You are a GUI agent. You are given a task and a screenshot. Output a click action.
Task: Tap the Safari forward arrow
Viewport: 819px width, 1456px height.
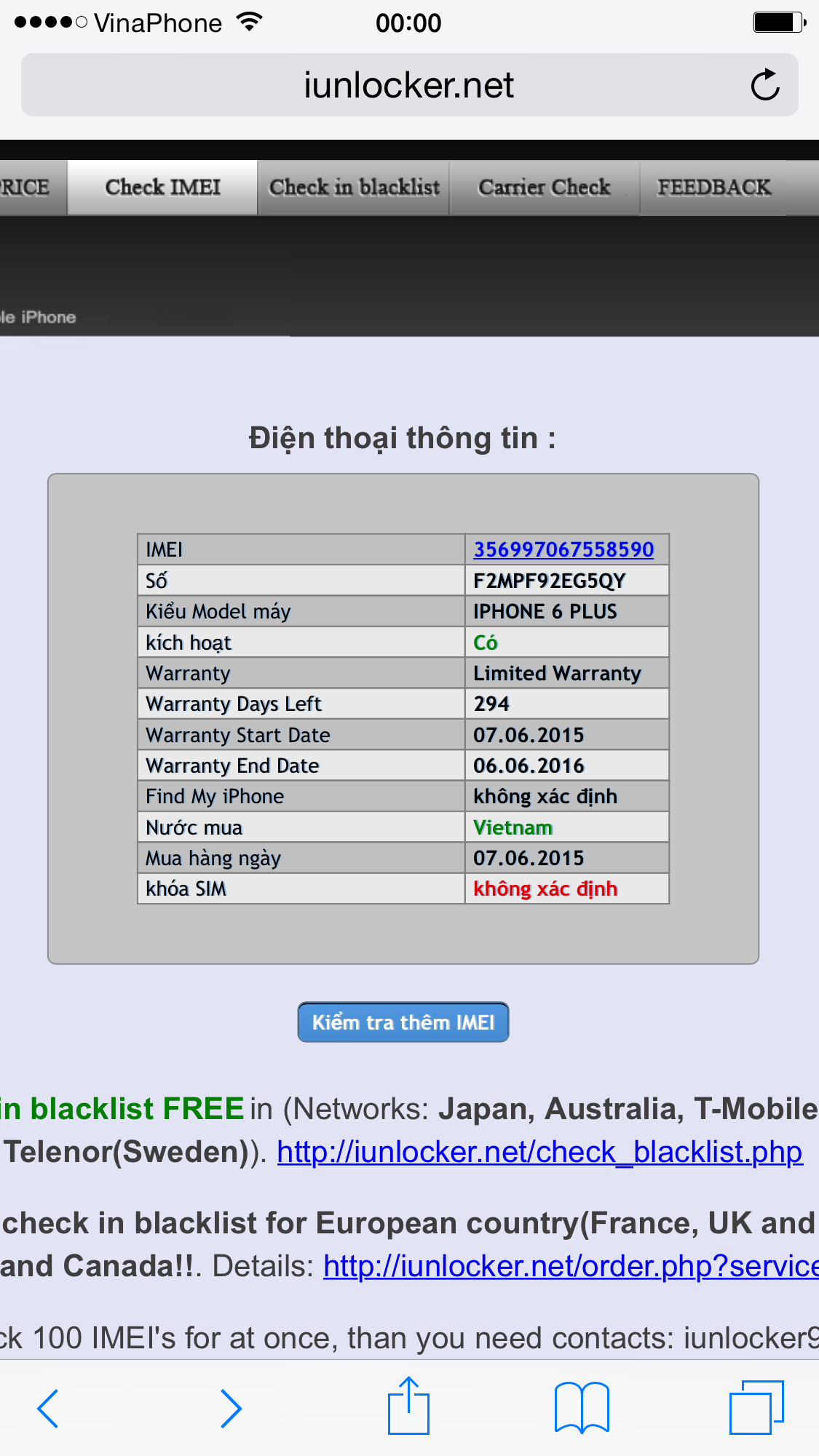(x=231, y=1408)
